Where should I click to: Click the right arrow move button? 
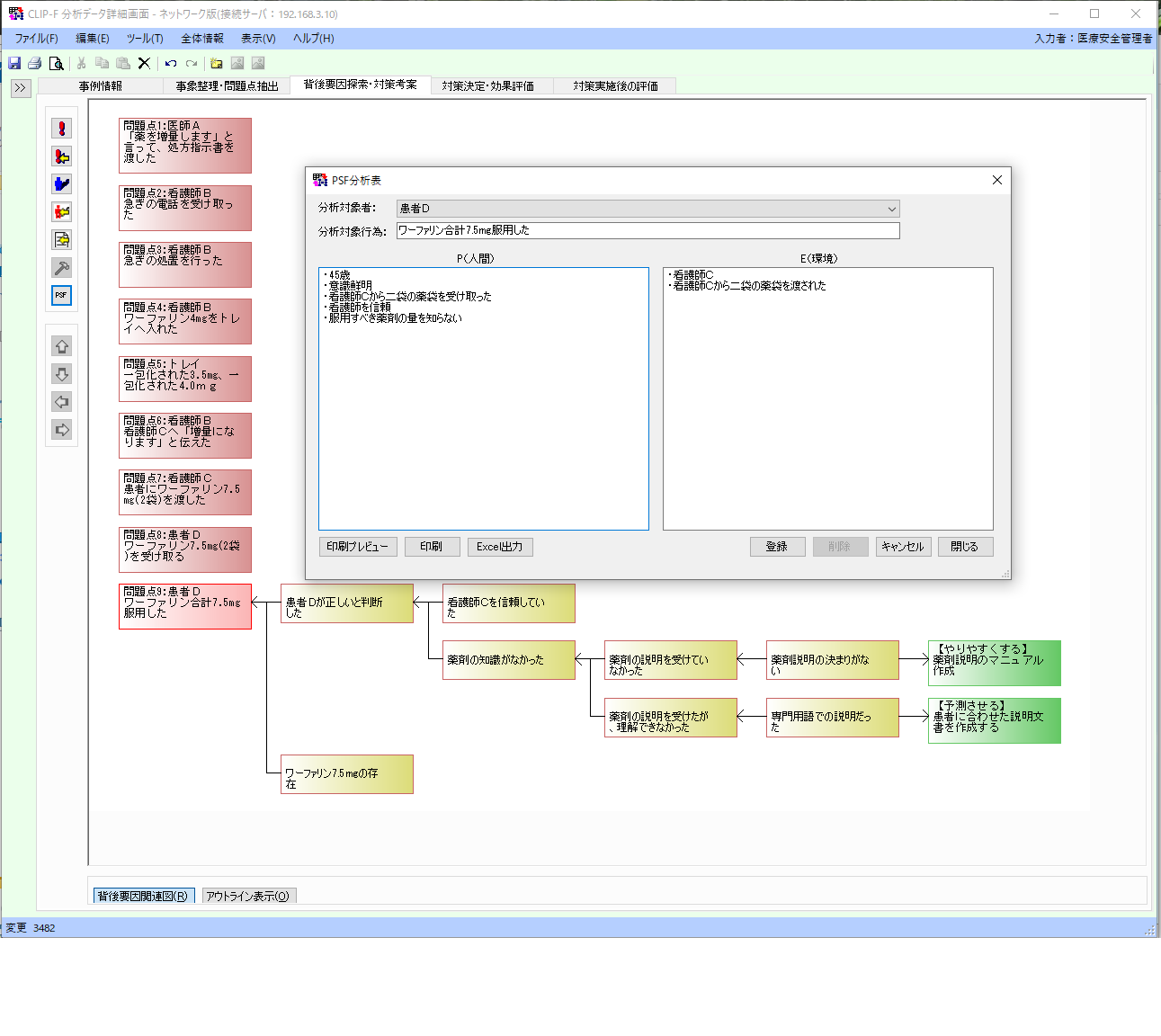[x=61, y=430]
